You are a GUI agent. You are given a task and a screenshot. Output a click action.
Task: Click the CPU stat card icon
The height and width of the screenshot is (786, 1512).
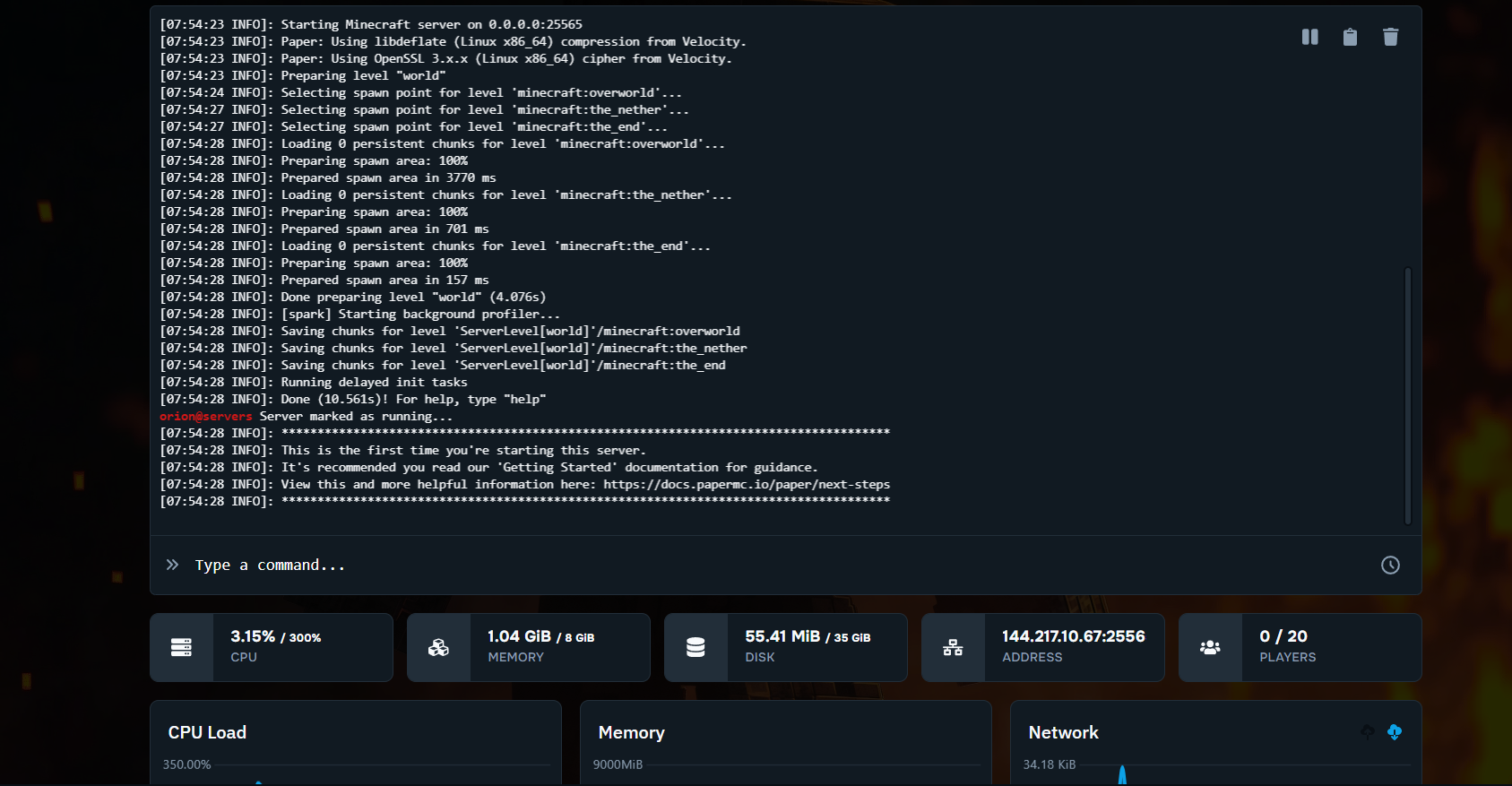coord(181,647)
